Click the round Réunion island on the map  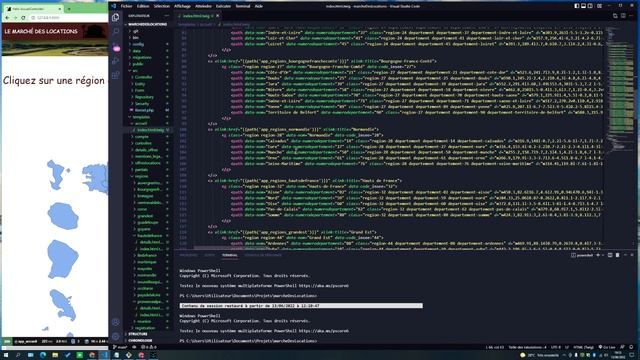[63, 216]
